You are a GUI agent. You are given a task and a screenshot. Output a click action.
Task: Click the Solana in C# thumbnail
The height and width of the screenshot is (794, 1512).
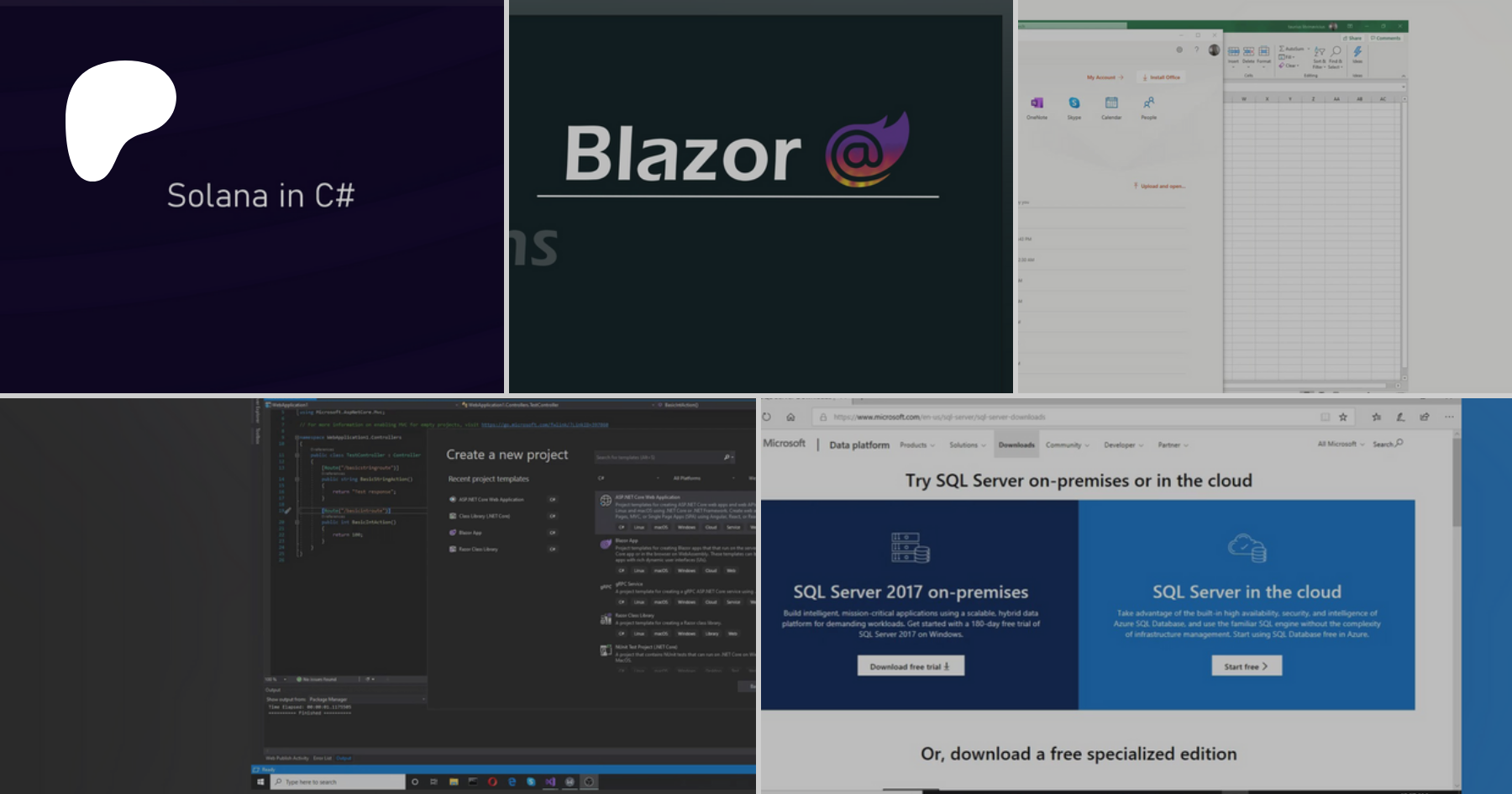[252, 197]
